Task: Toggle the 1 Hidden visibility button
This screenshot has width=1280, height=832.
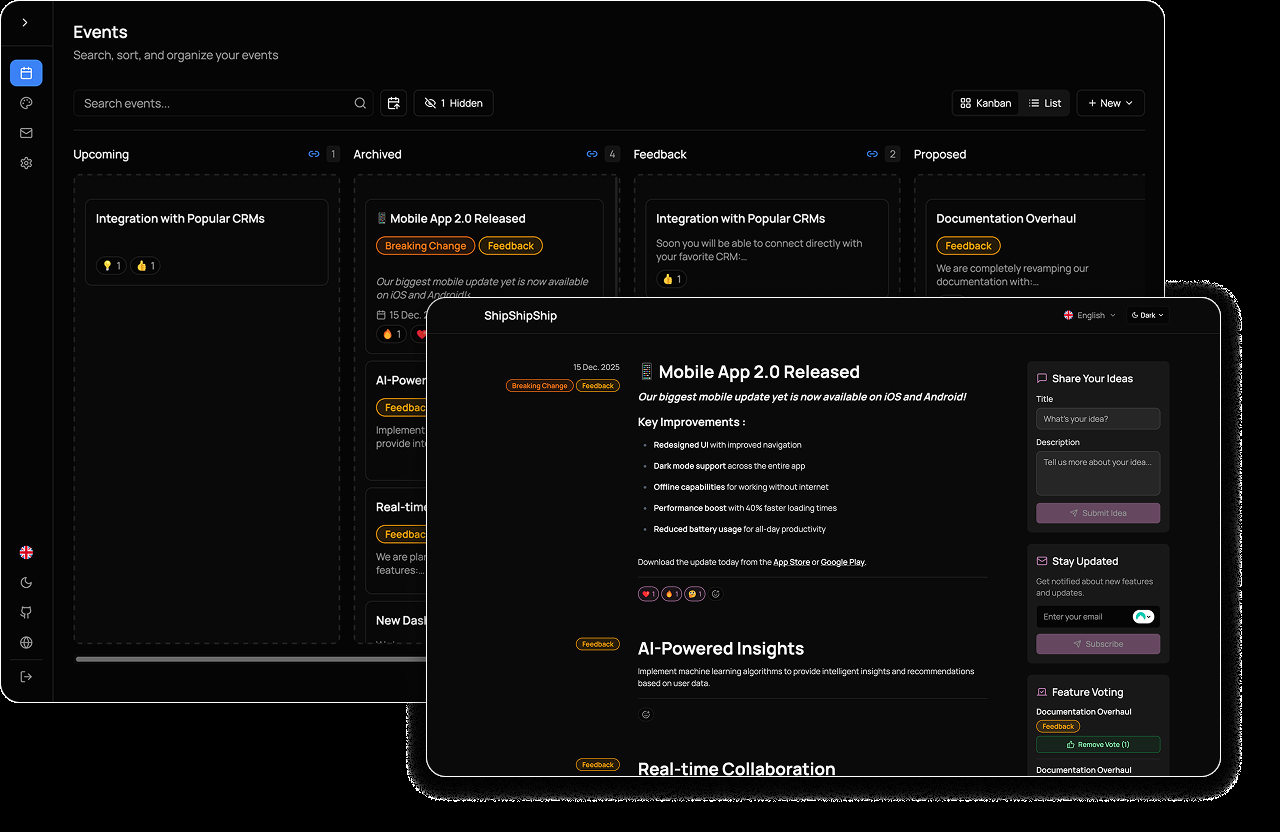Action: point(453,103)
